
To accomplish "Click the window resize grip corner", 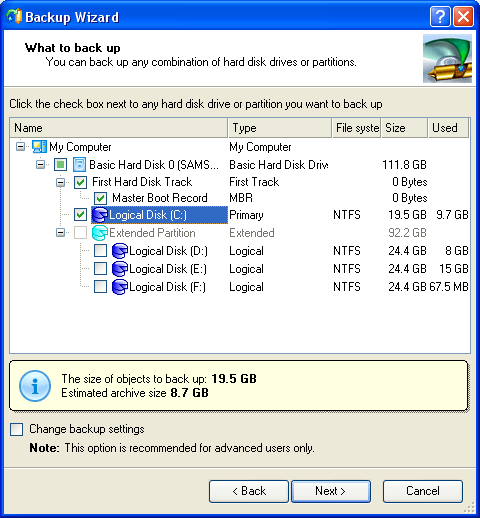I will point(469,507).
